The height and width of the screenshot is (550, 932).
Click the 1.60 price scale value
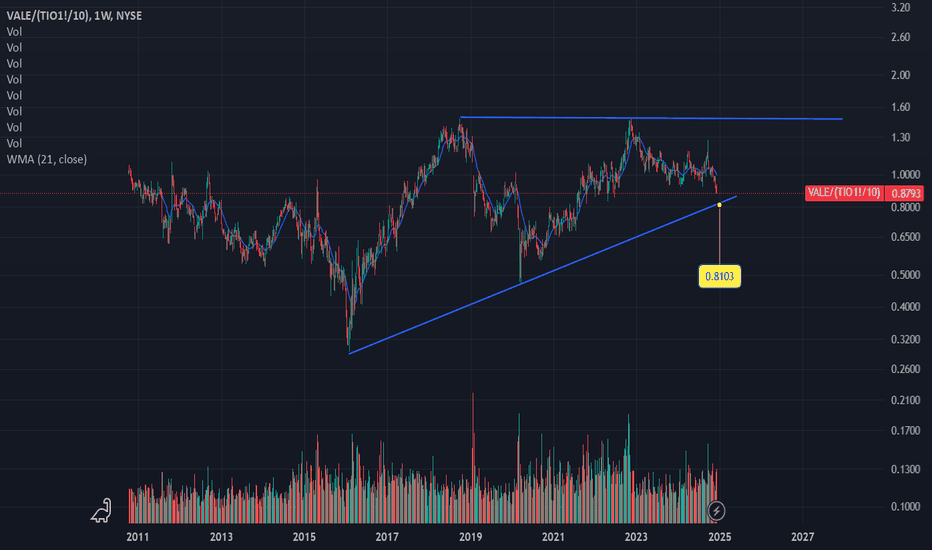click(x=900, y=107)
